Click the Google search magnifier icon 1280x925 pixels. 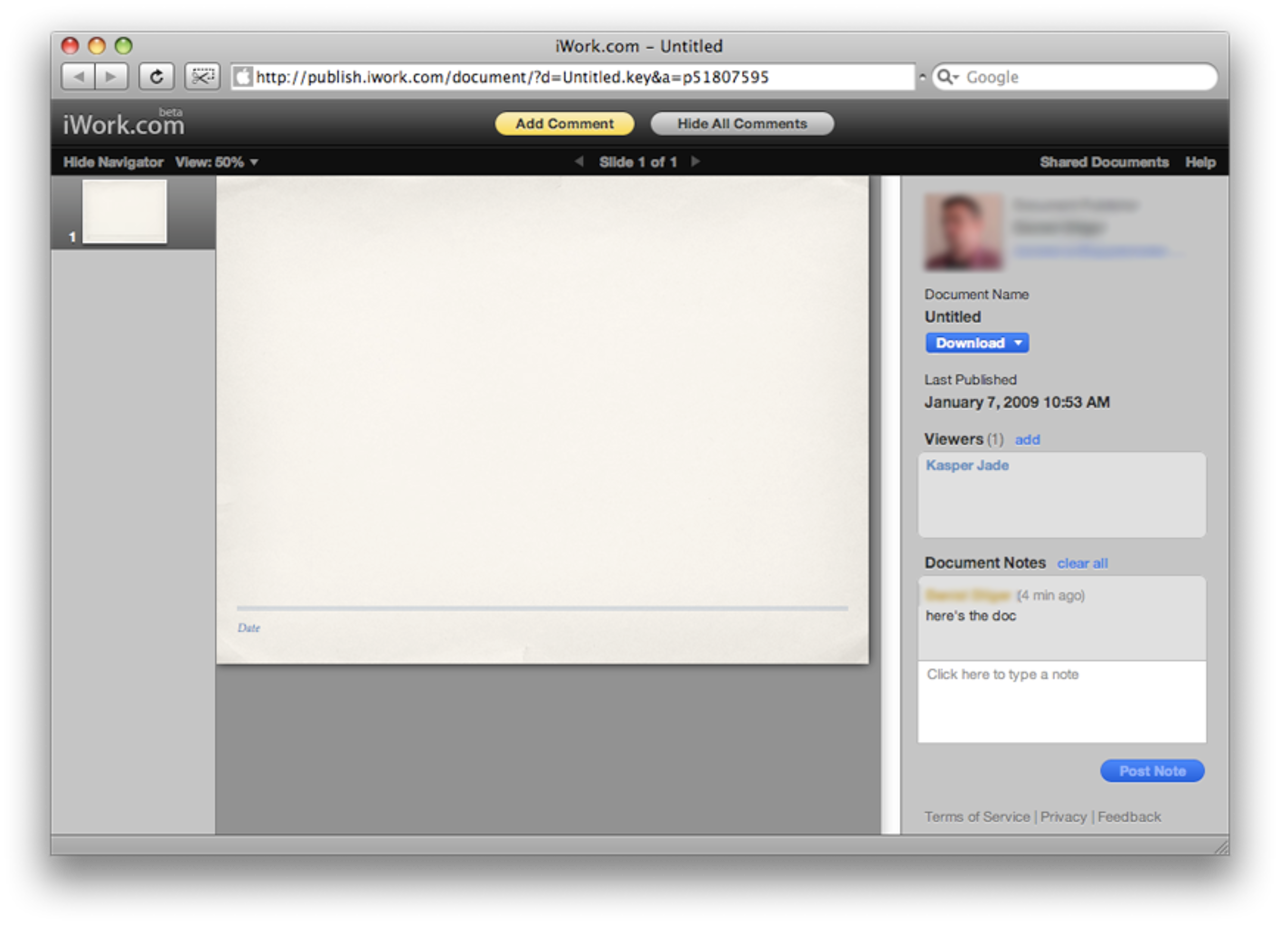[946, 76]
